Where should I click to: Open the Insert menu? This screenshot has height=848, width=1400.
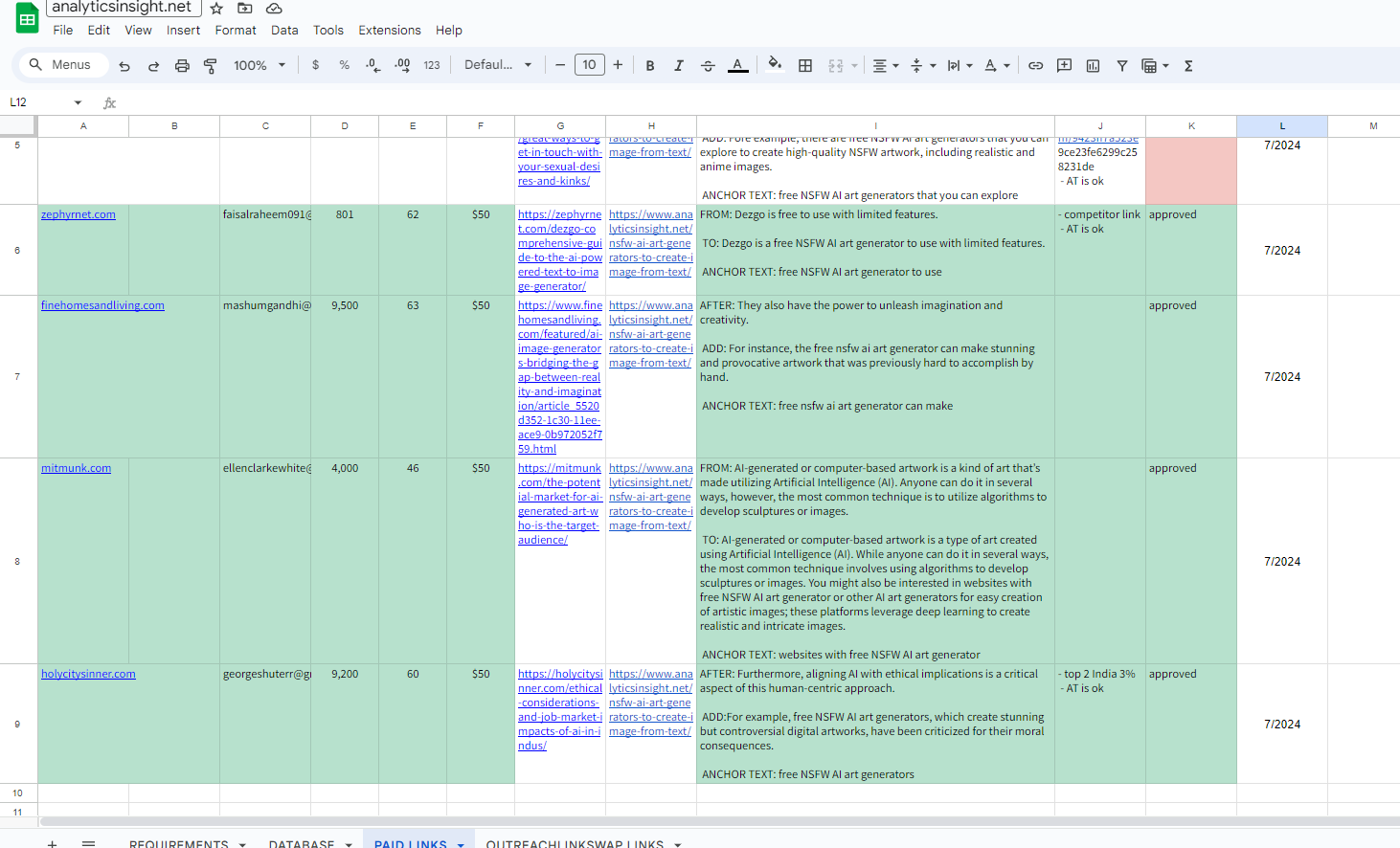(183, 30)
